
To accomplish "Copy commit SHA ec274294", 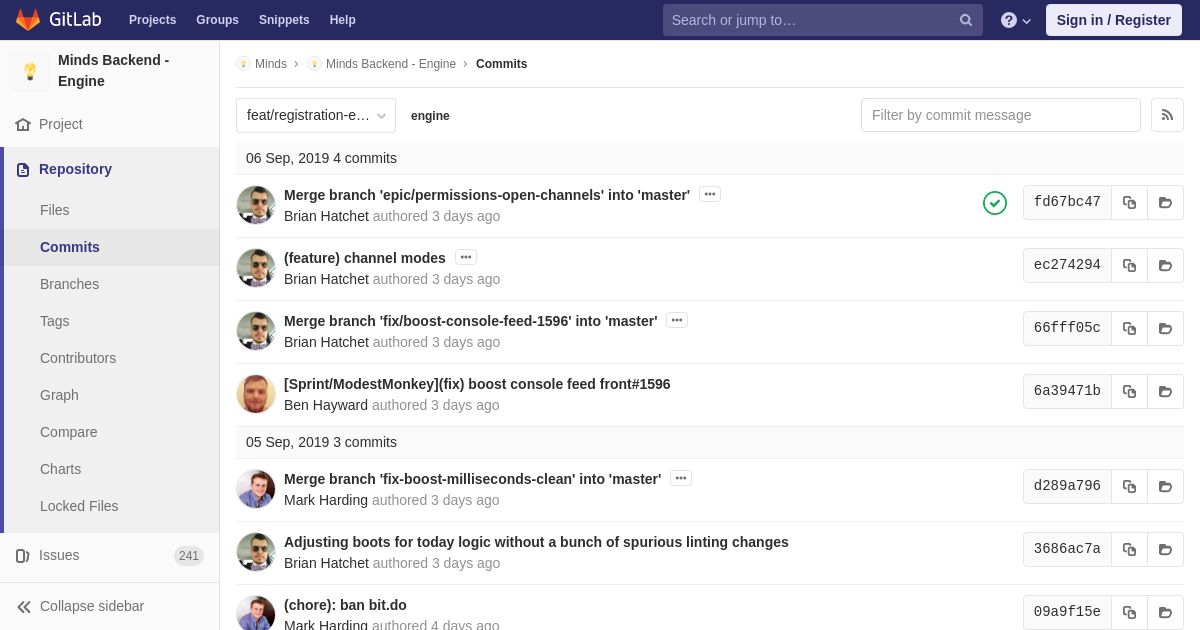I will (1129, 265).
